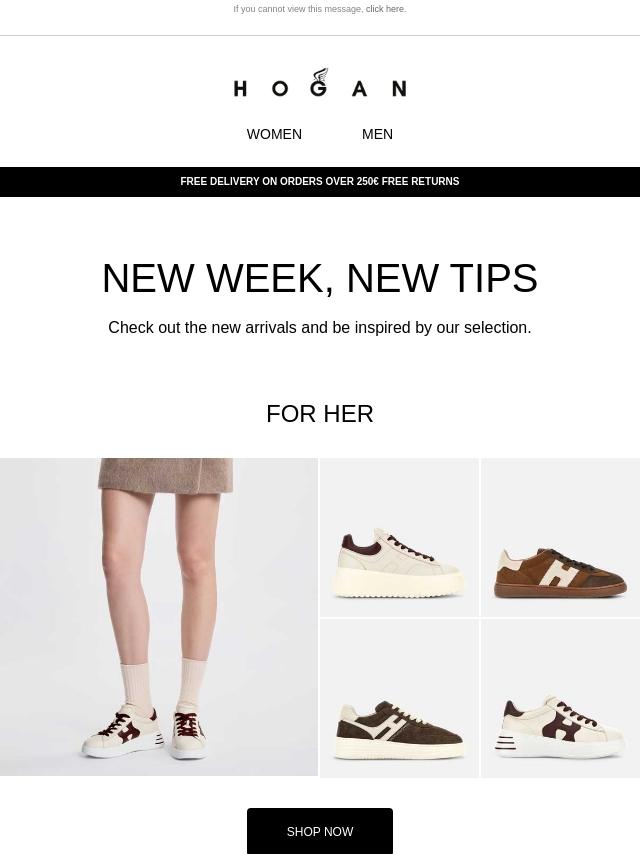
Task: Click the SHOP NOW button
Action: click(x=320, y=831)
